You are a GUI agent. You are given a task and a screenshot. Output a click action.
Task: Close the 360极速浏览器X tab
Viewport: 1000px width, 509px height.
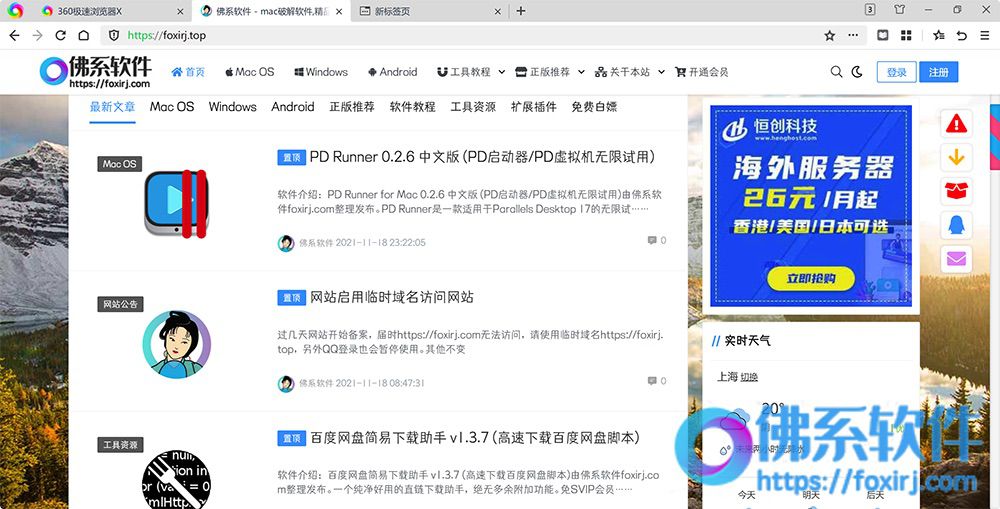click(x=180, y=11)
